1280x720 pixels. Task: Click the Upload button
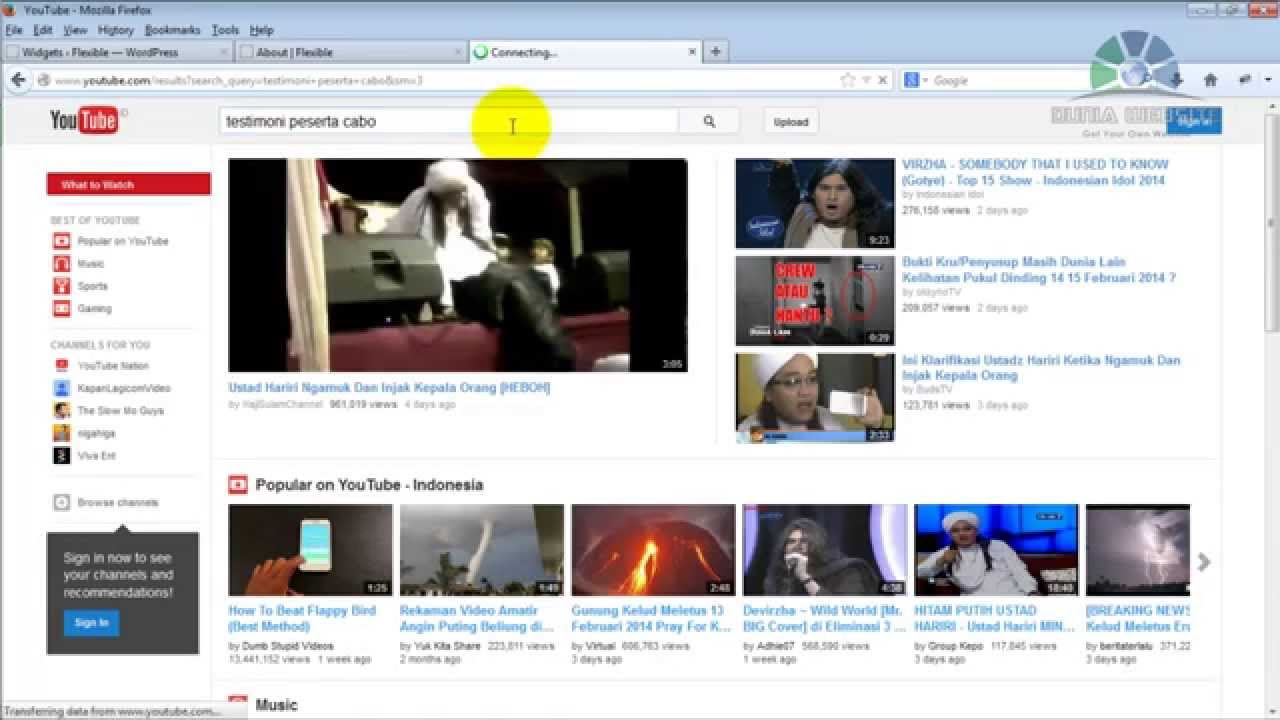(791, 122)
